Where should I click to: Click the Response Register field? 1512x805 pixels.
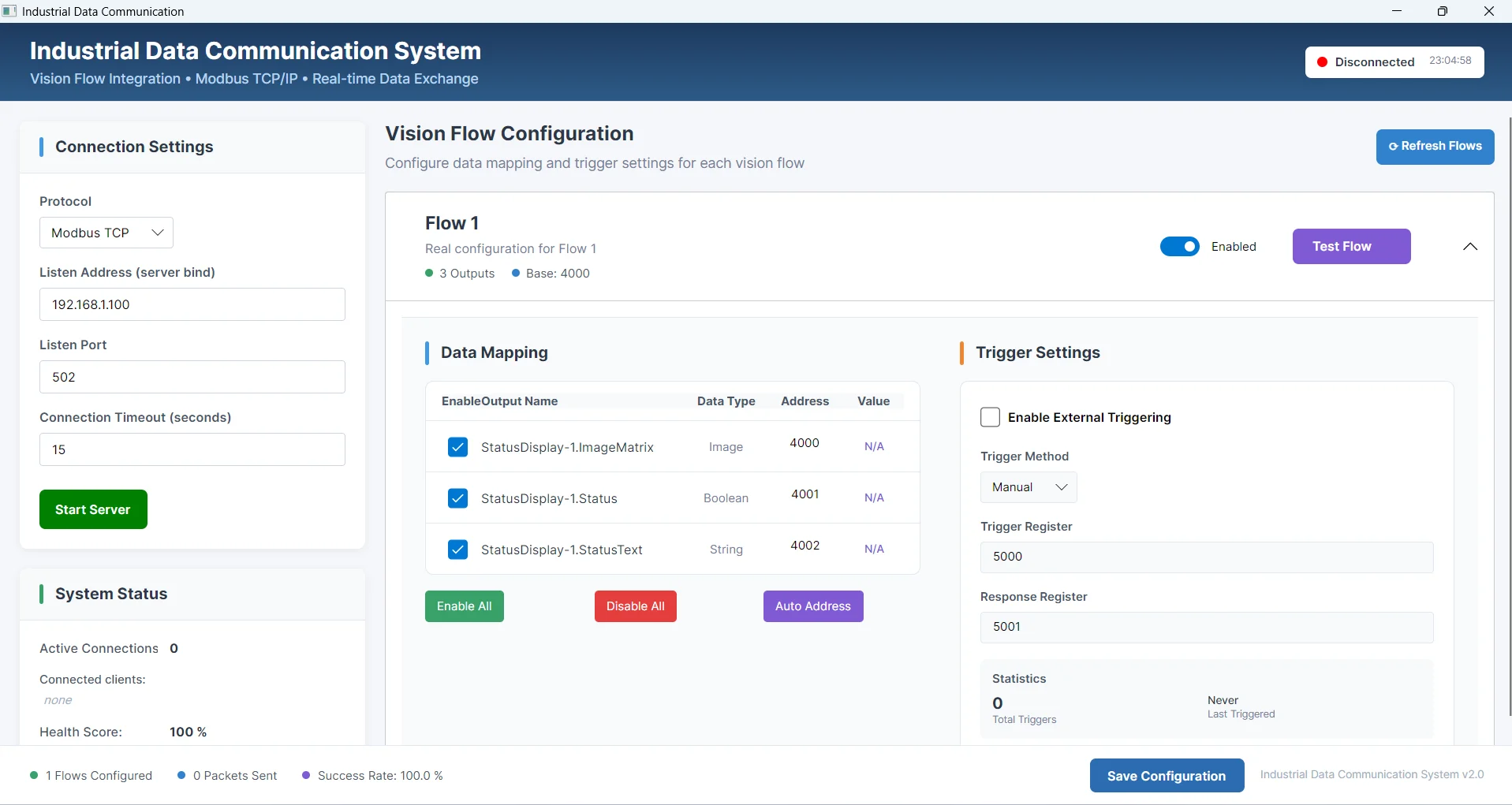pyautogui.click(x=1207, y=627)
